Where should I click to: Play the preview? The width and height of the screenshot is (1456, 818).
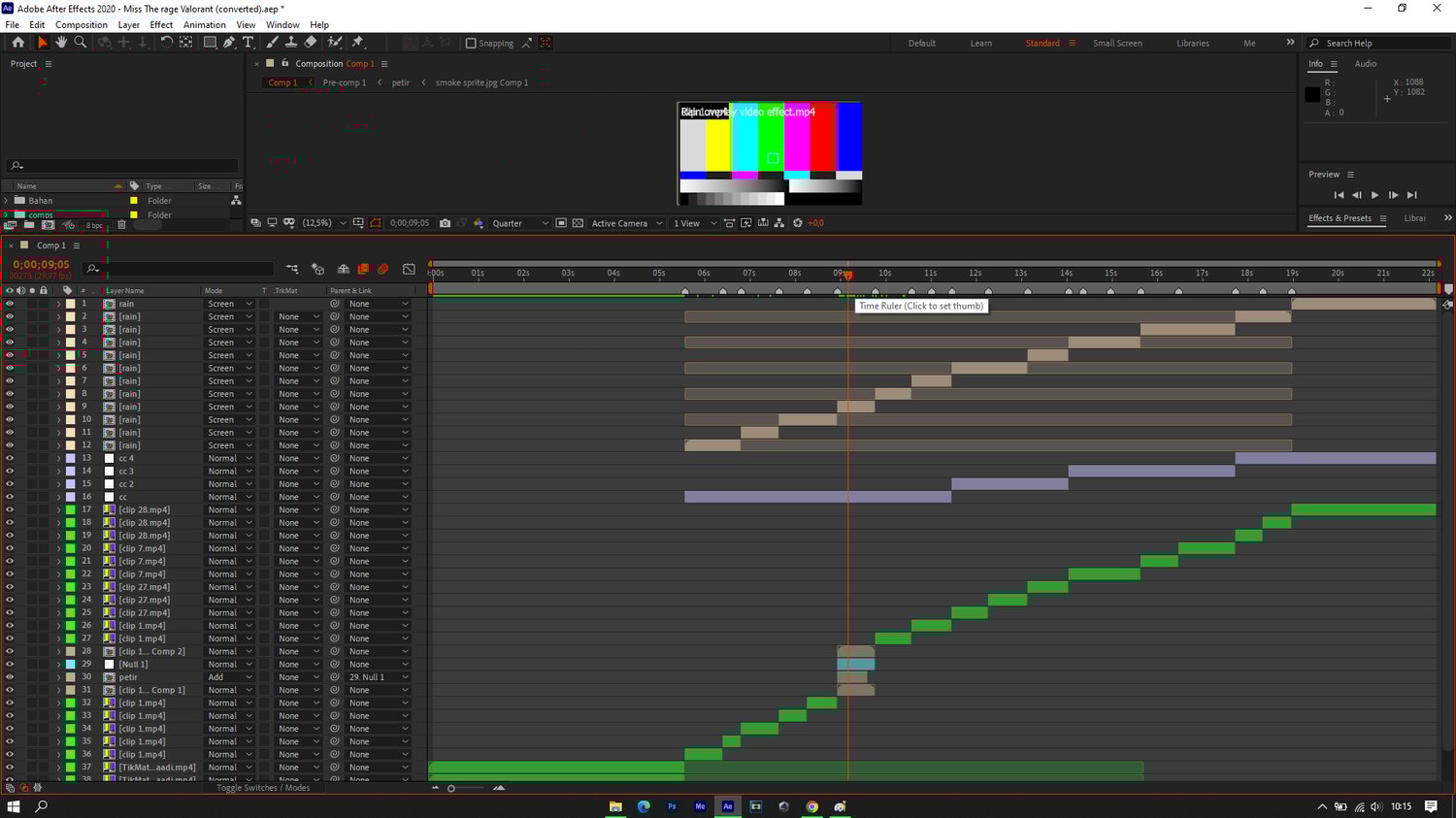(1374, 195)
